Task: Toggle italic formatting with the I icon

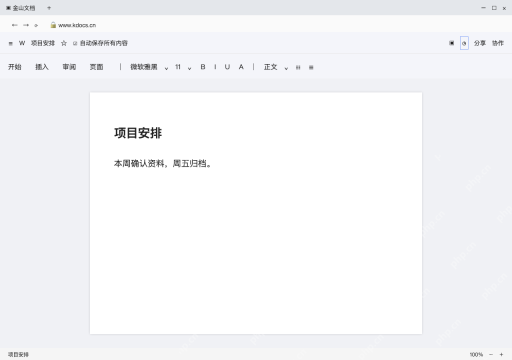Action: (215, 67)
